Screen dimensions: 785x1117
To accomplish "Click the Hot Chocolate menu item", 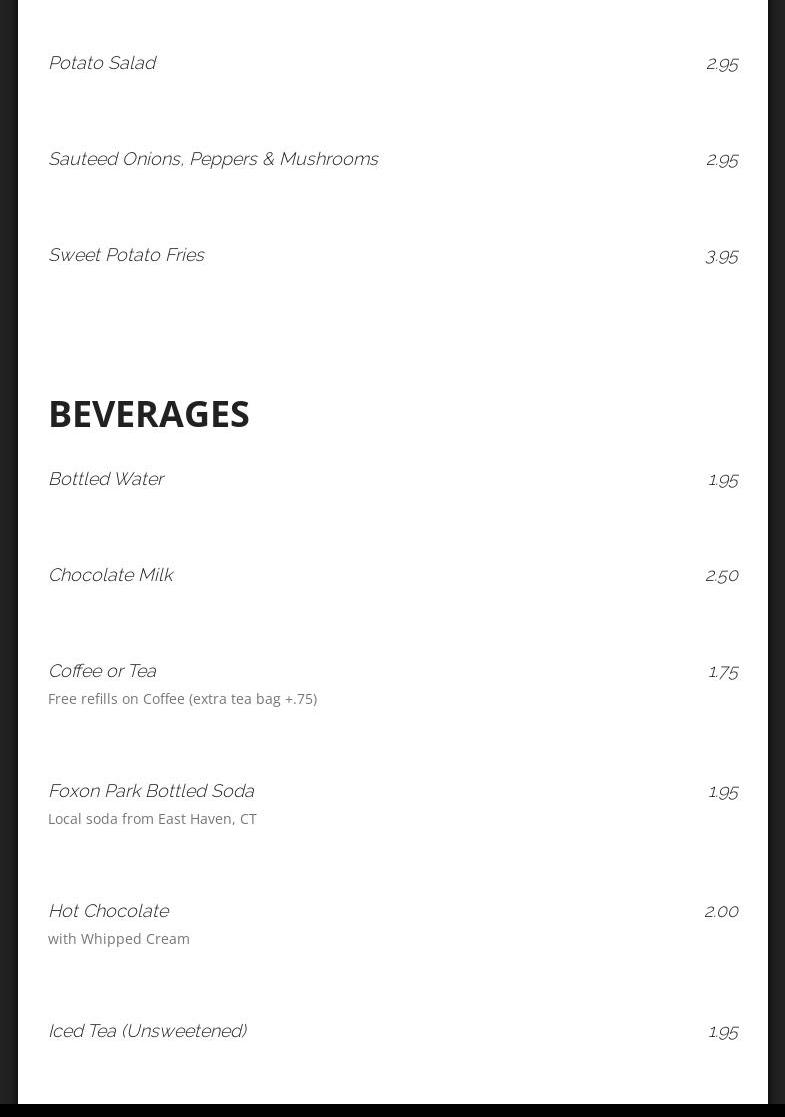I will (x=108, y=911).
